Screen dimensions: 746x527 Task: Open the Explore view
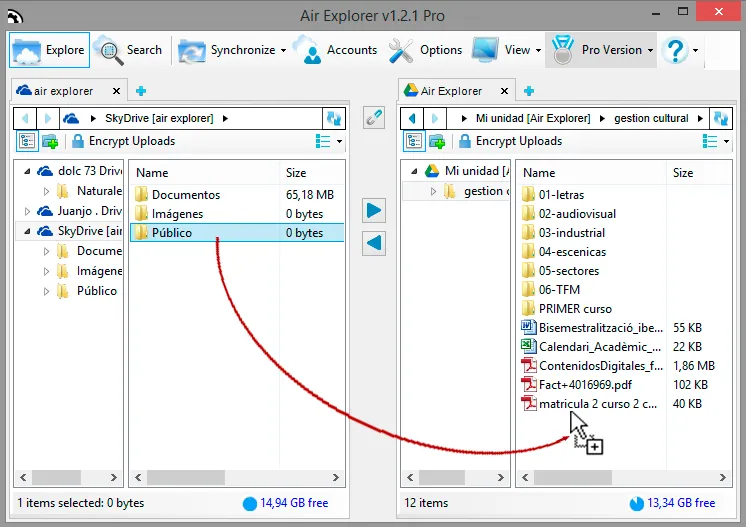coord(49,50)
